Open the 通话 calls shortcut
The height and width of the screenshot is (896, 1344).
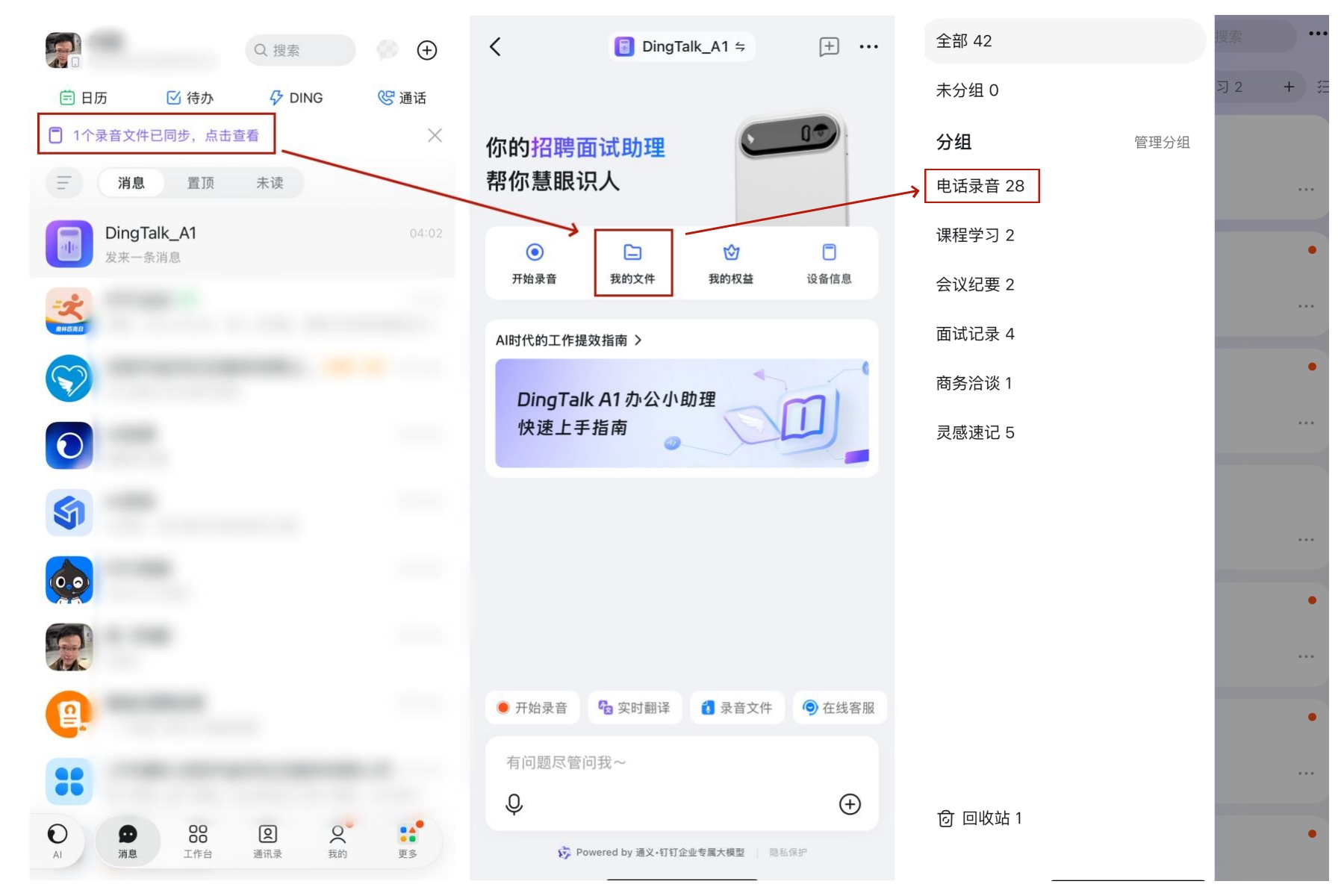402,98
